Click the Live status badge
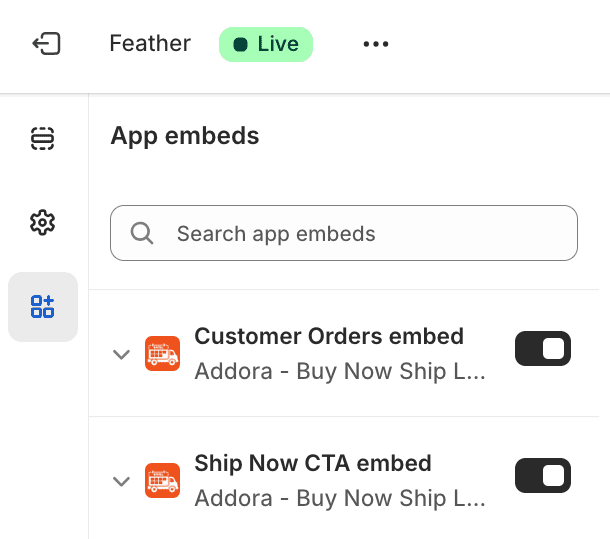The width and height of the screenshot is (610, 539). (x=266, y=44)
